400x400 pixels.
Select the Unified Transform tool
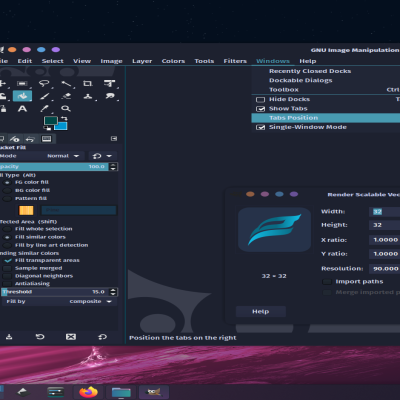tap(109, 83)
